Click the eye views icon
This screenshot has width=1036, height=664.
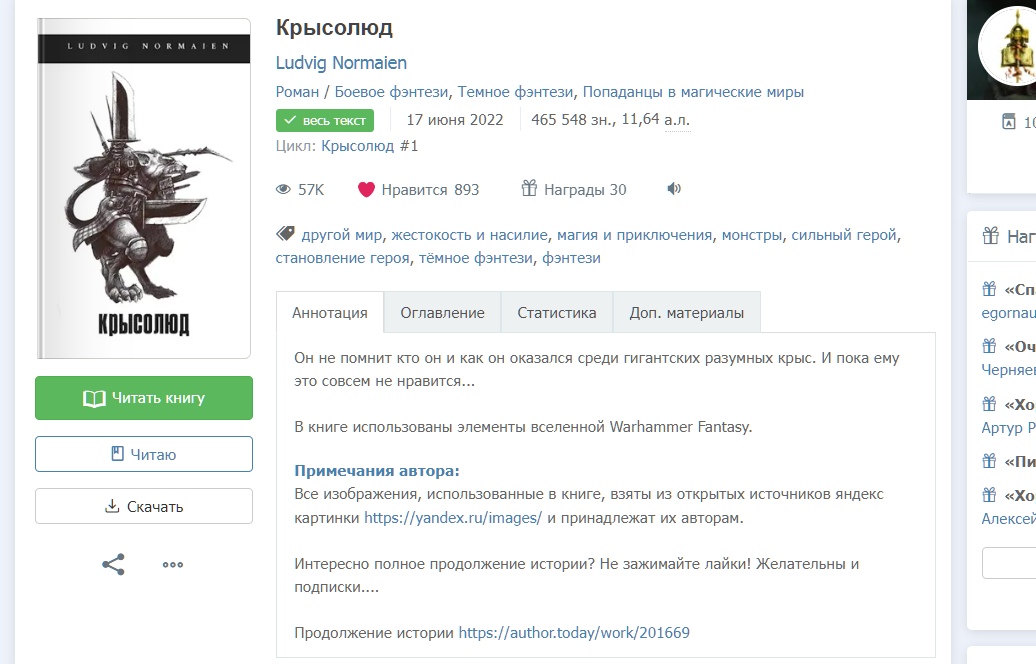[283, 189]
